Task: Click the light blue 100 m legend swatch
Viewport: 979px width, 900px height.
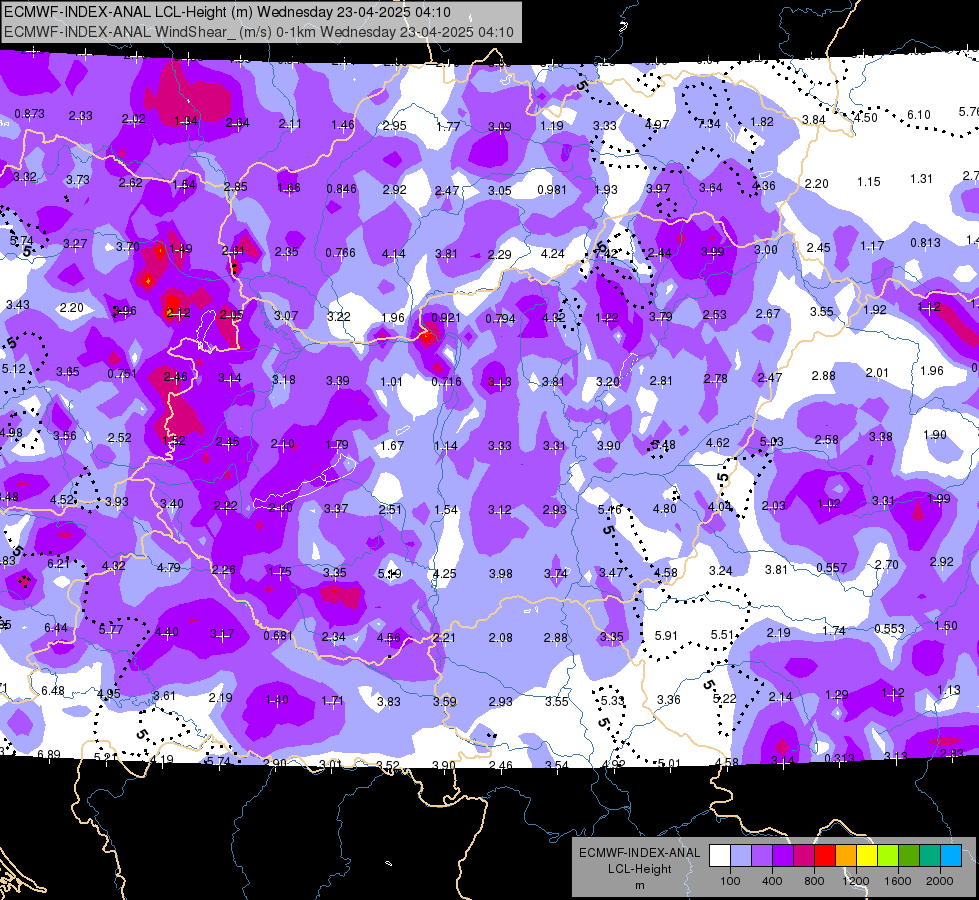Action: click(x=741, y=856)
